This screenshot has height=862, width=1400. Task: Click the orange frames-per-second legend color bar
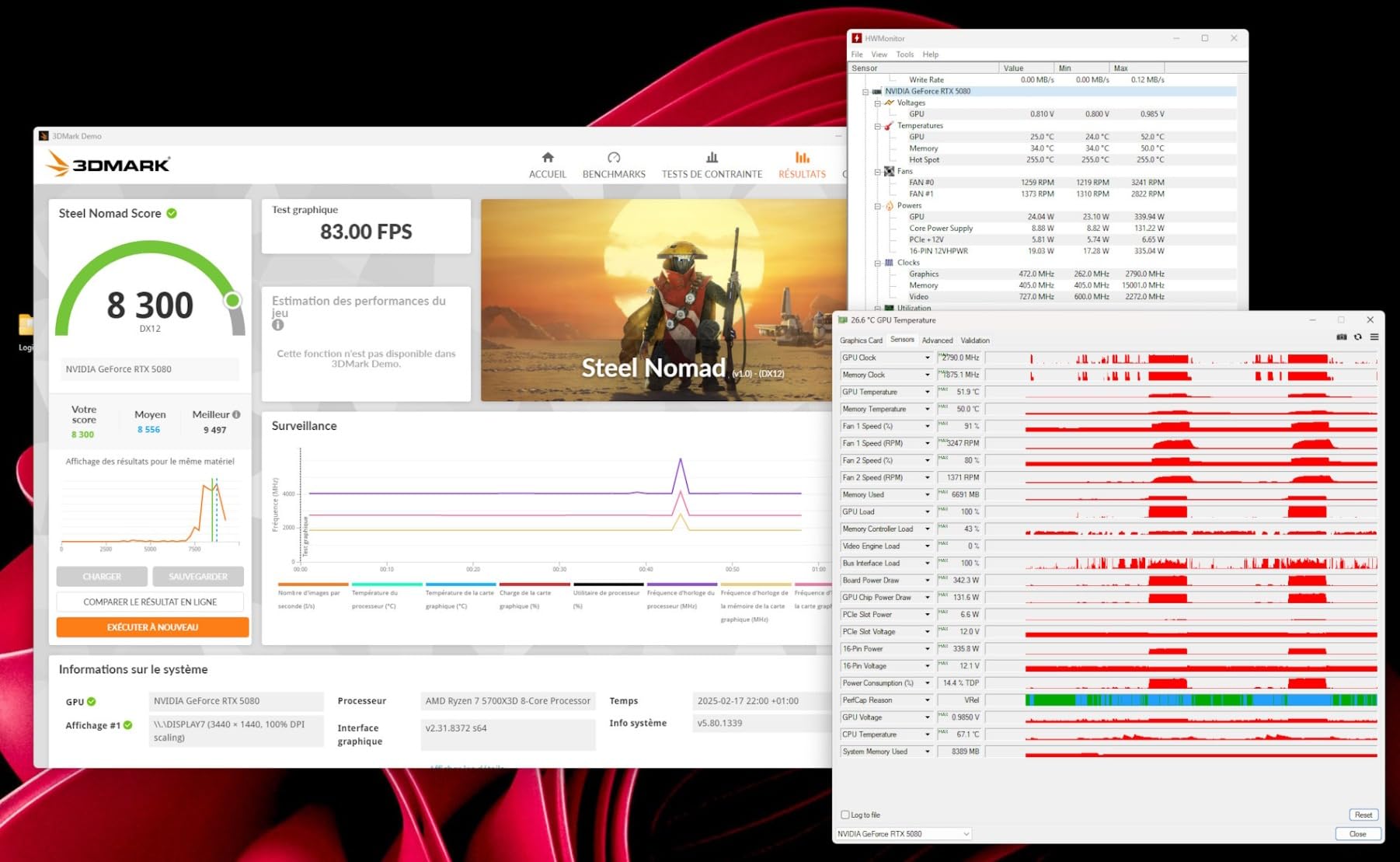coord(313,585)
